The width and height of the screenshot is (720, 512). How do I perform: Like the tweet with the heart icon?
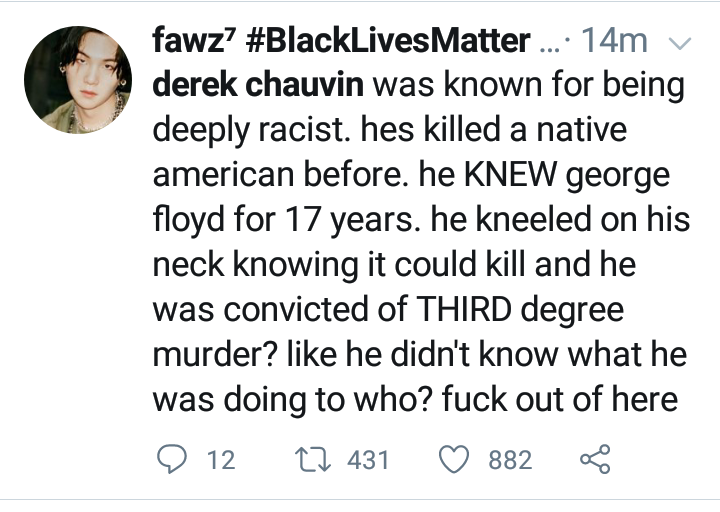click(x=456, y=459)
